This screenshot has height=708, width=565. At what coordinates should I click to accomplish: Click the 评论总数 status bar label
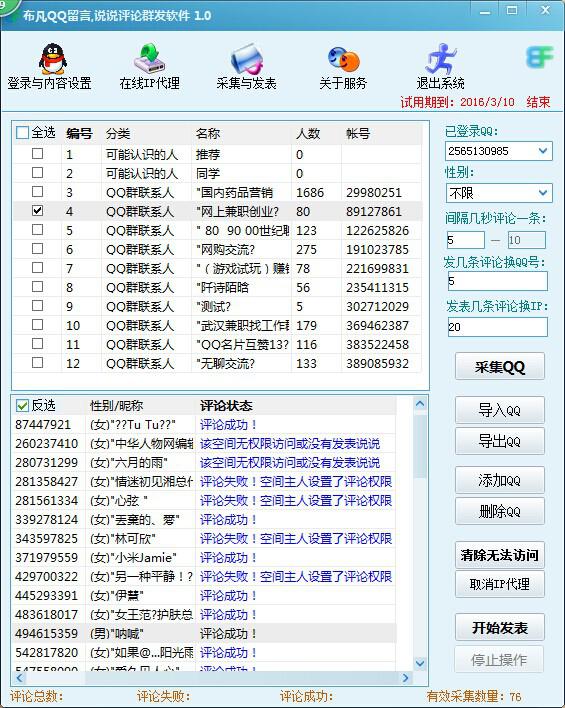click(x=37, y=696)
